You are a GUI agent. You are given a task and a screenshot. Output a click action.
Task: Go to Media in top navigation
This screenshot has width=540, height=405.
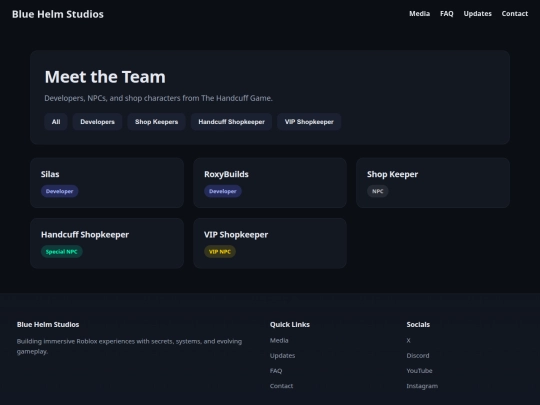(x=419, y=14)
